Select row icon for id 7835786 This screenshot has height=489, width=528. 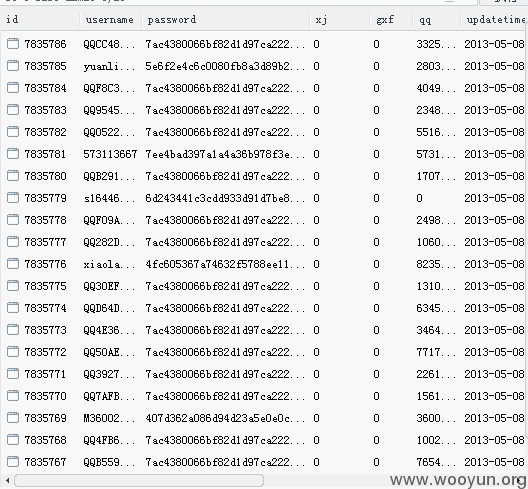[13, 44]
